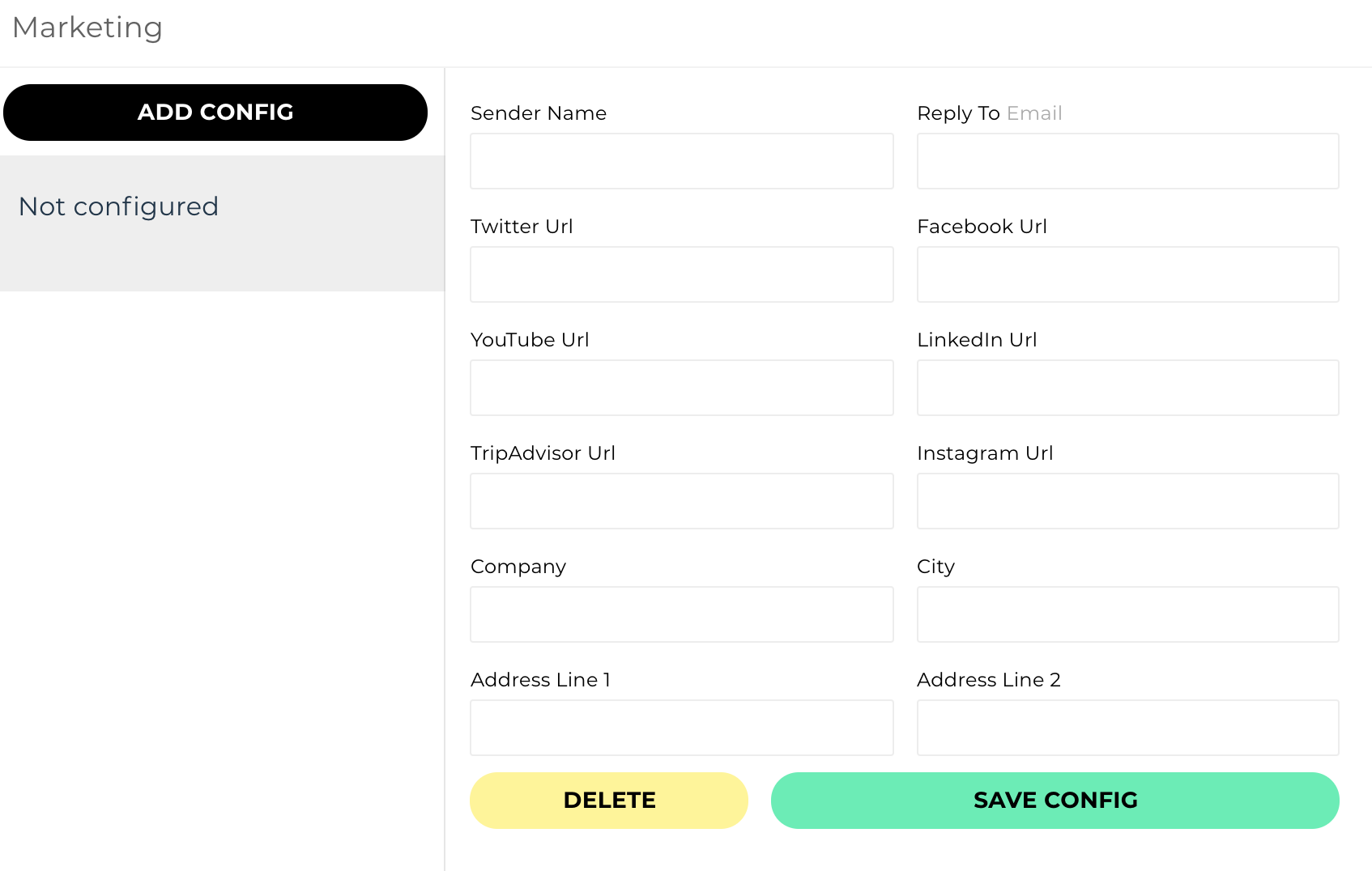The width and height of the screenshot is (1372, 871).
Task: Click the City text box
Action: tap(1127, 614)
